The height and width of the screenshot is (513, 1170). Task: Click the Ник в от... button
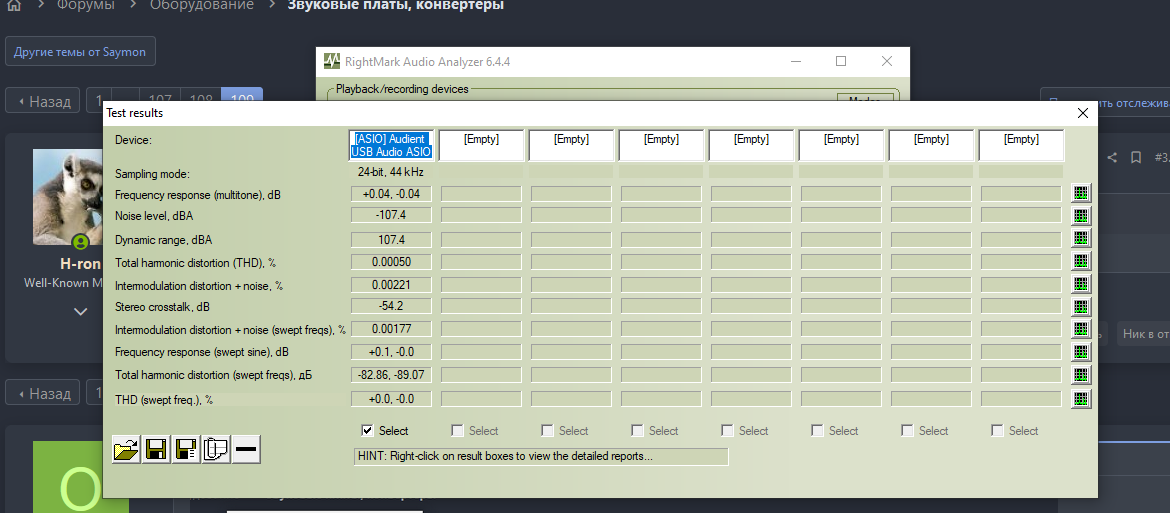1143,334
